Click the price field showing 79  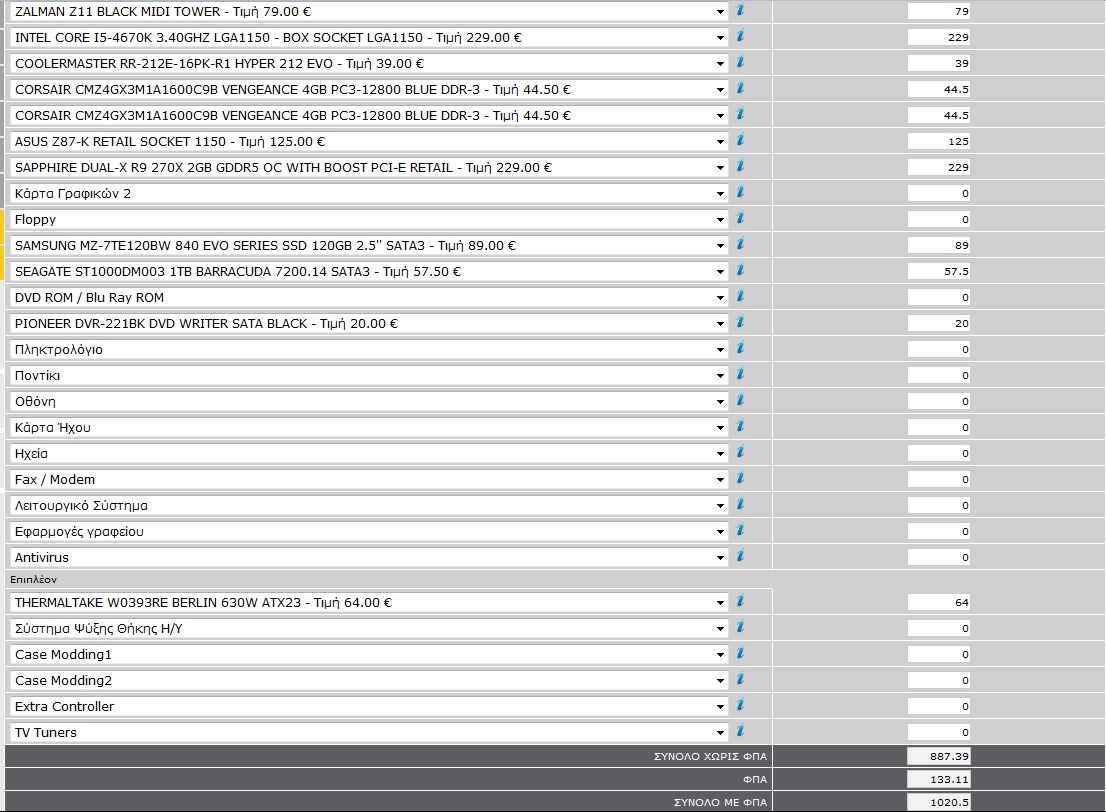click(939, 11)
